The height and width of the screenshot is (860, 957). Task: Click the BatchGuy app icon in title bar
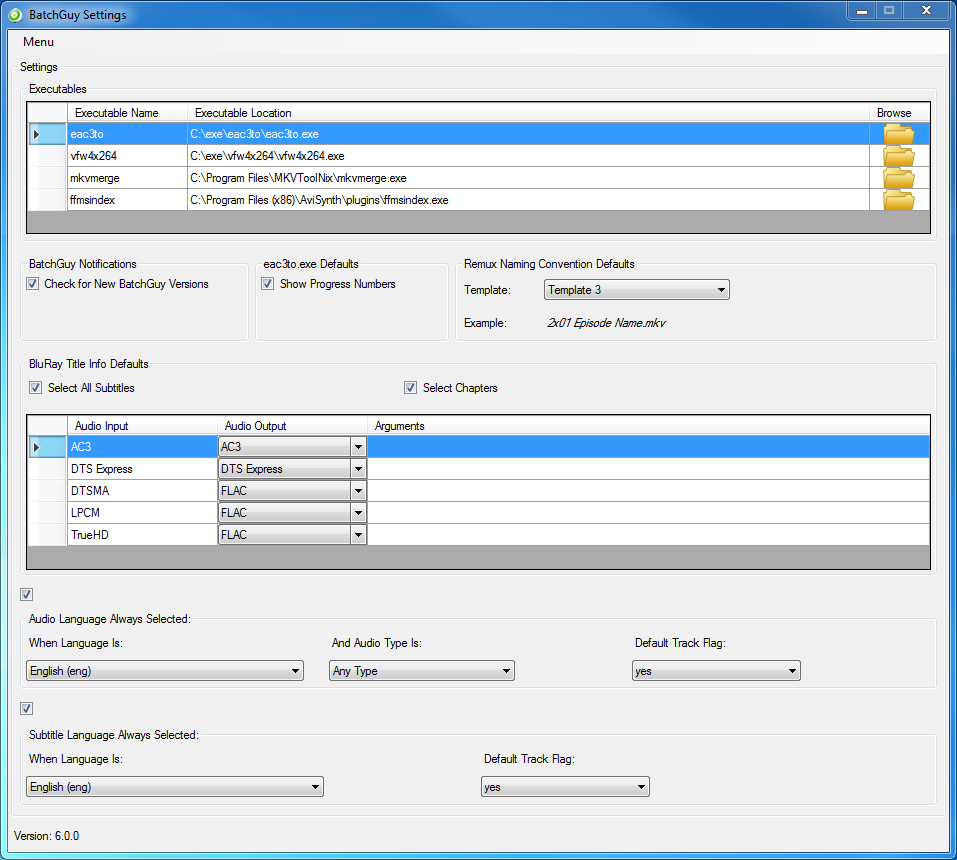(x=15, y=15)
